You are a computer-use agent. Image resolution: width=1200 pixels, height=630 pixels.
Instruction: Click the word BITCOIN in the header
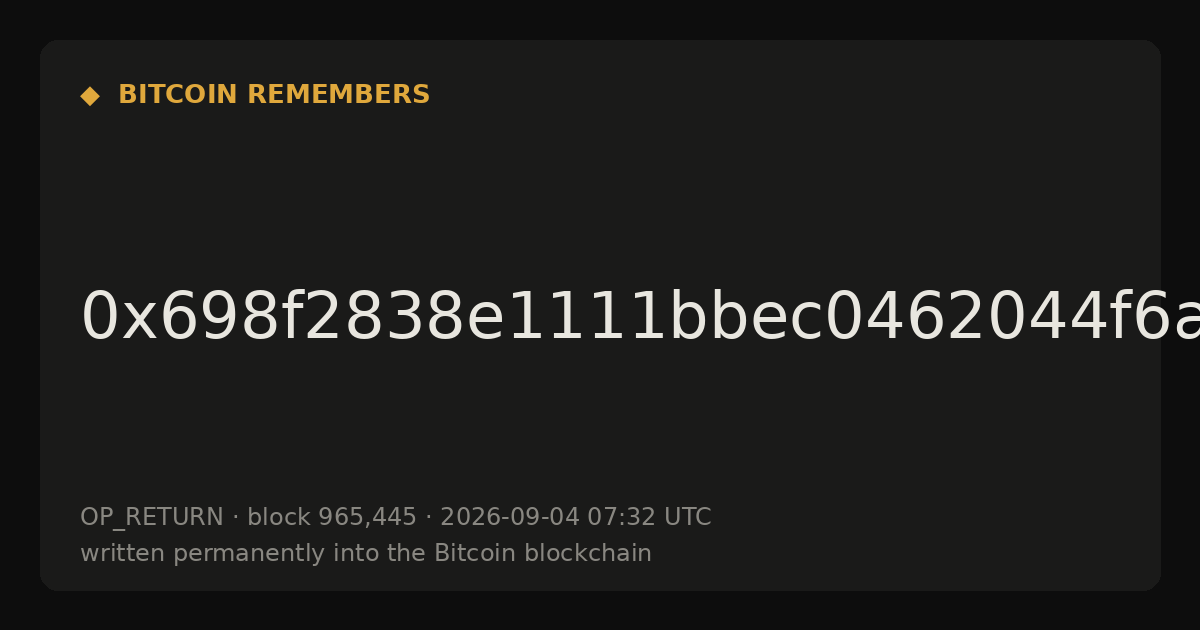click(178, 95)
